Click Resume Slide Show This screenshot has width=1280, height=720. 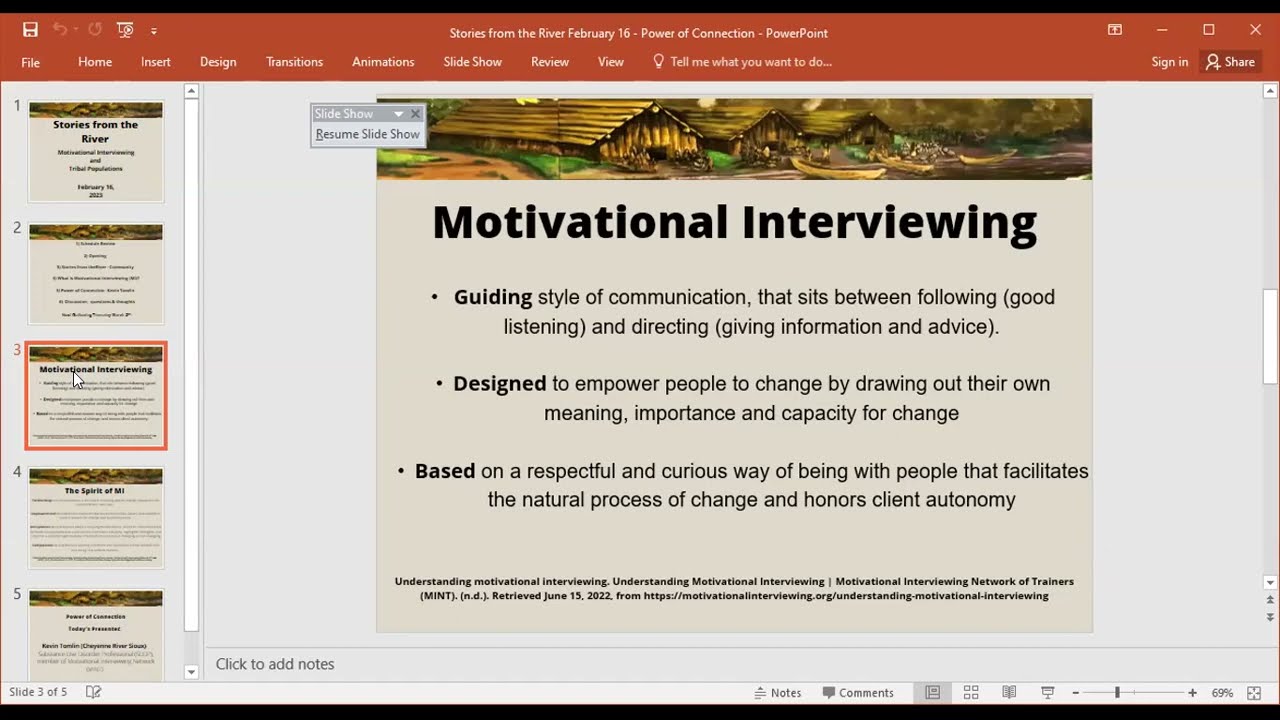(368, 134)
